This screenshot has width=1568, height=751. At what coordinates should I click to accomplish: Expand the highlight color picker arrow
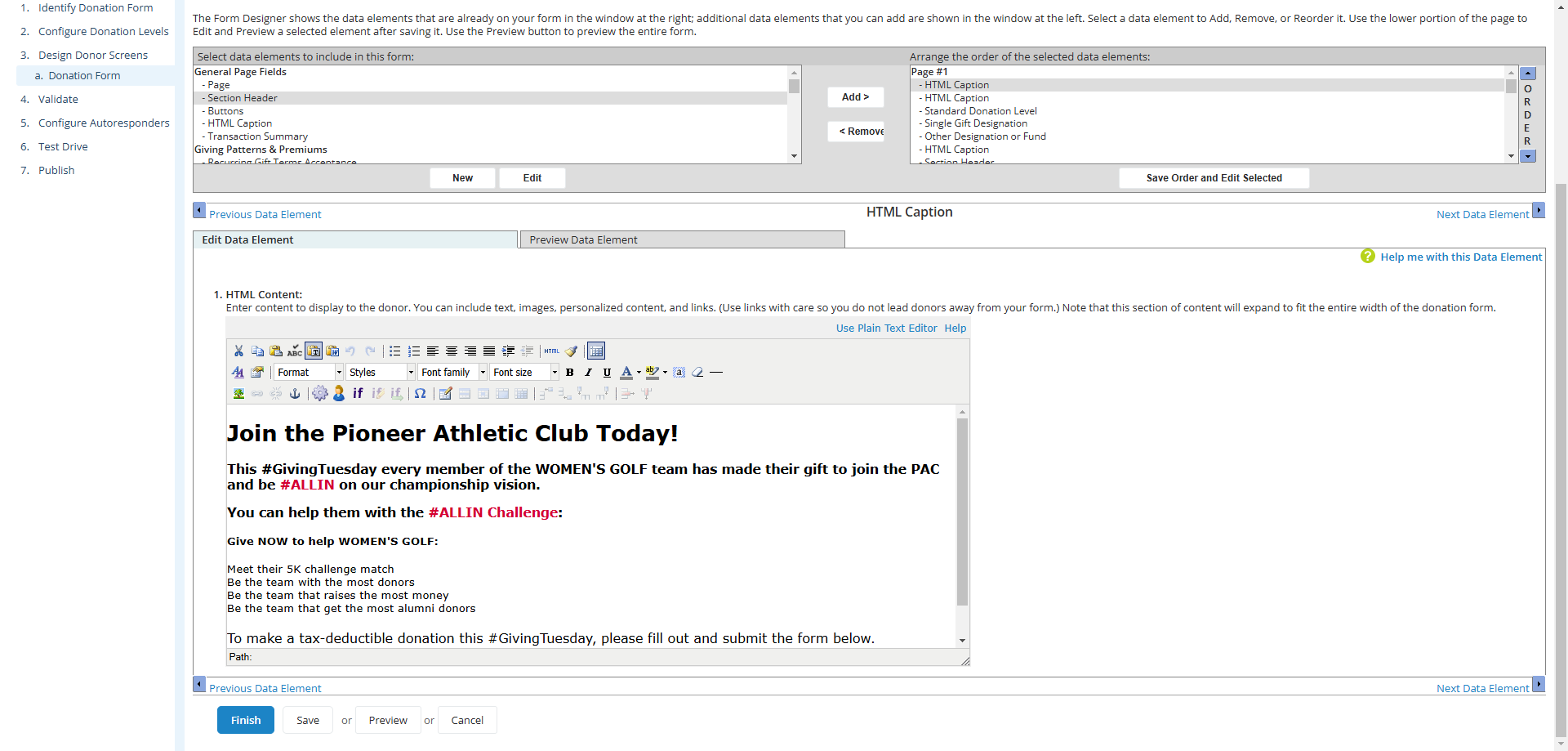[x=665, y=372]
